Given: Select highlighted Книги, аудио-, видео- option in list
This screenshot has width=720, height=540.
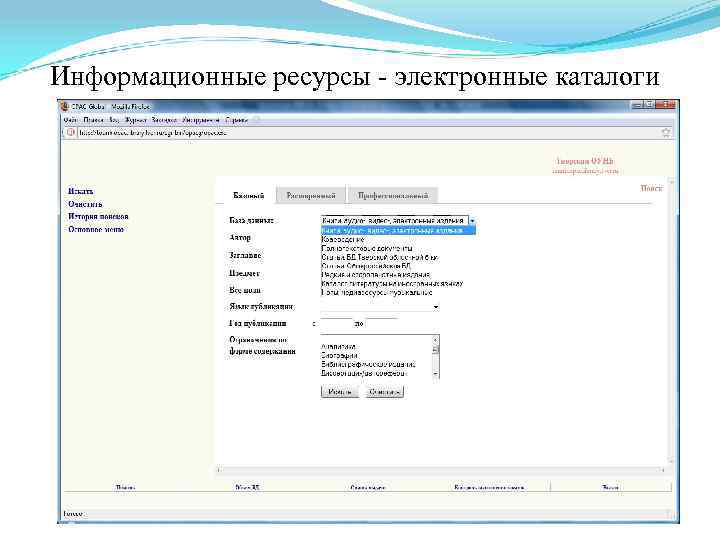Looking at the screenshot, I should [398, 231].
